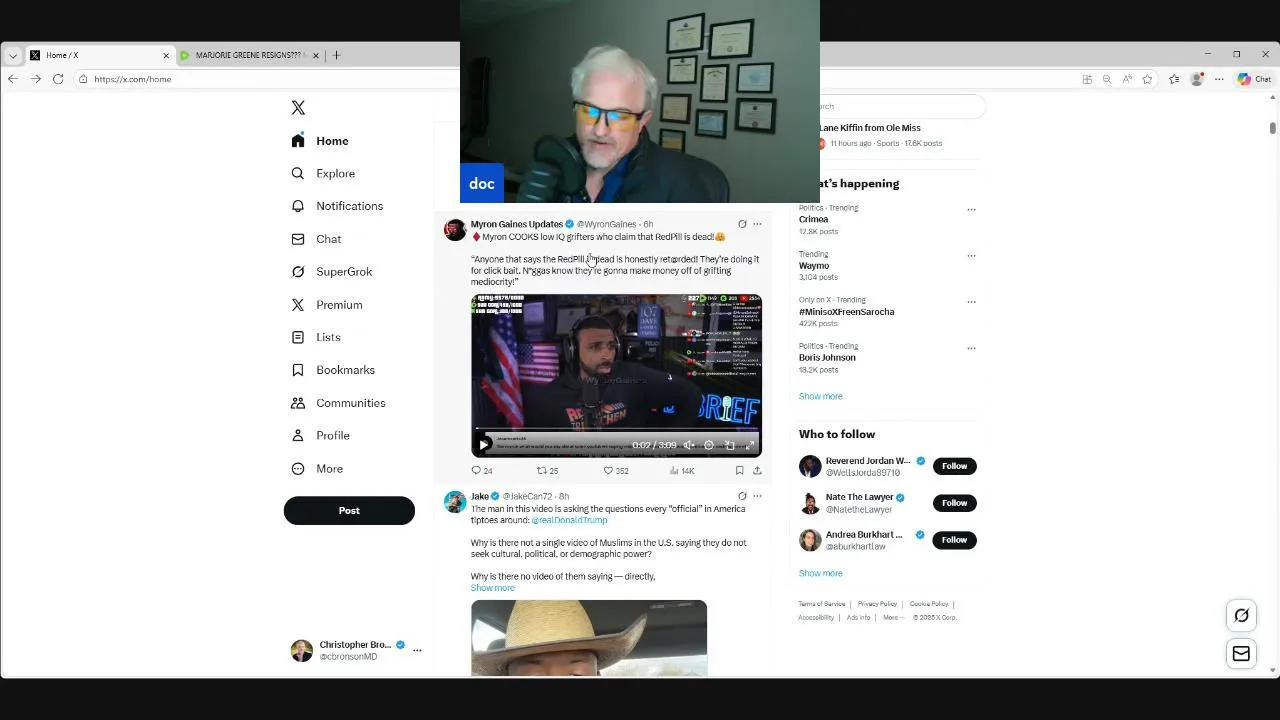Play the Myron Gaines video
Screen dimensions: 1280x720
pyautogui.click(x=484, y=445)
